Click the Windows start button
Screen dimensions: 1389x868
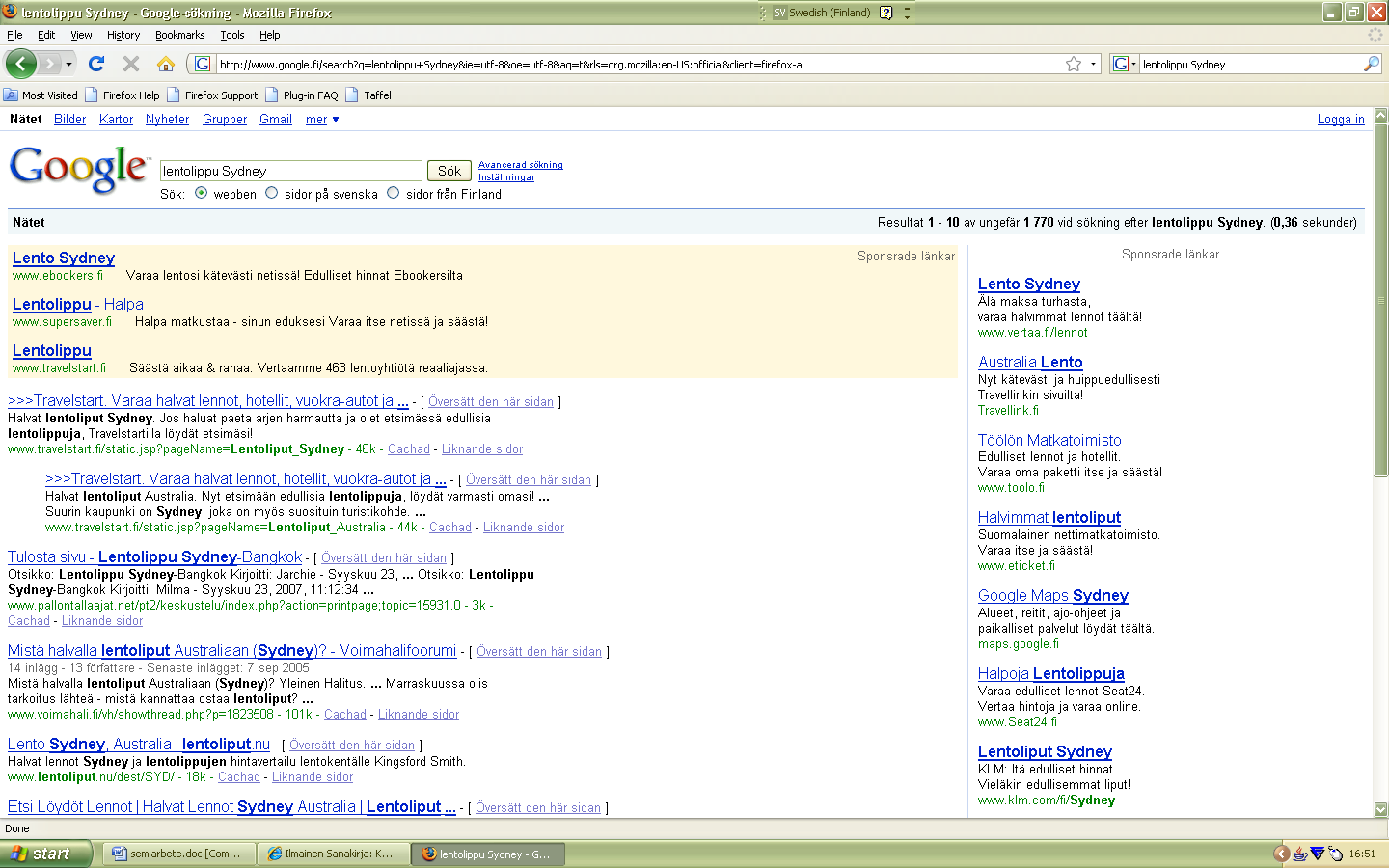pyautogui.click(x=45, y=854)
